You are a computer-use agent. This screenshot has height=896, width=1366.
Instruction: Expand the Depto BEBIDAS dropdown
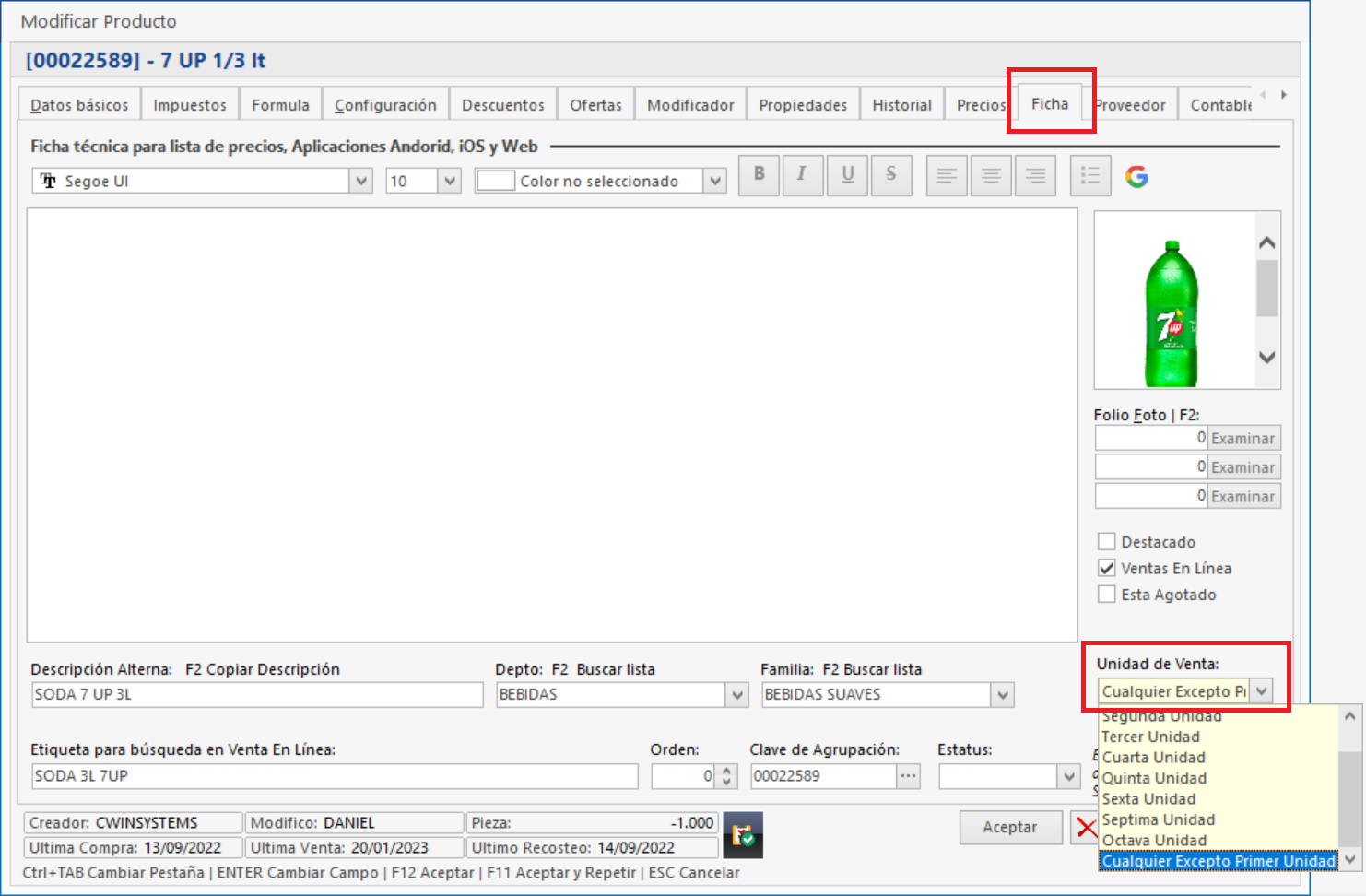(736, 695)
